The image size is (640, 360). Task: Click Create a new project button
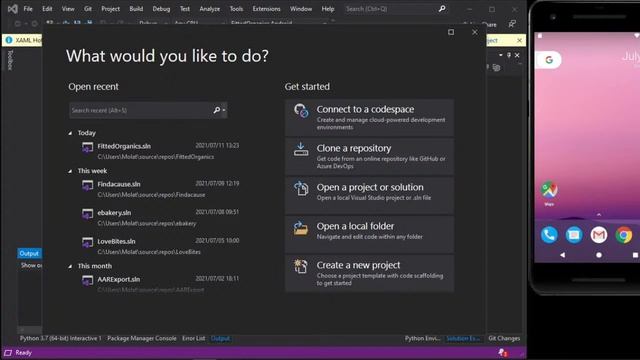369,273
